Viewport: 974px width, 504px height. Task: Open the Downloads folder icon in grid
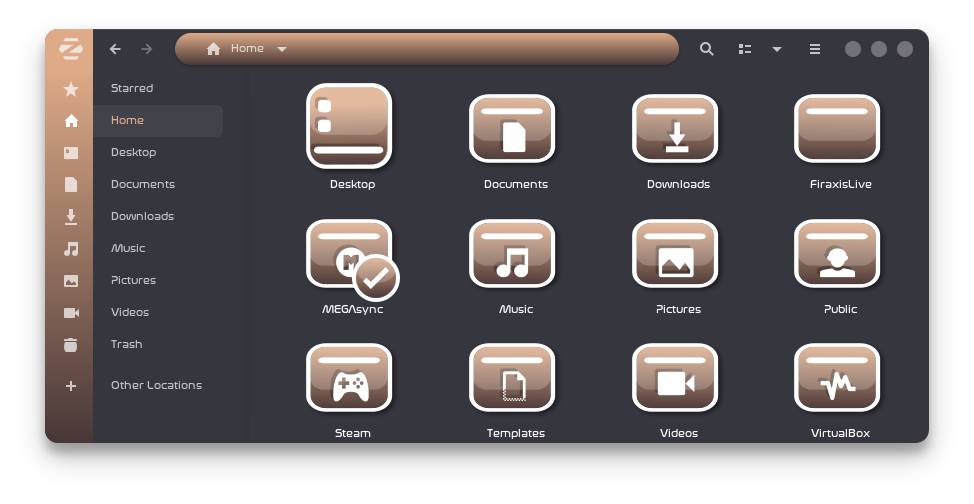pyautogui.click(x=675, y=128)
